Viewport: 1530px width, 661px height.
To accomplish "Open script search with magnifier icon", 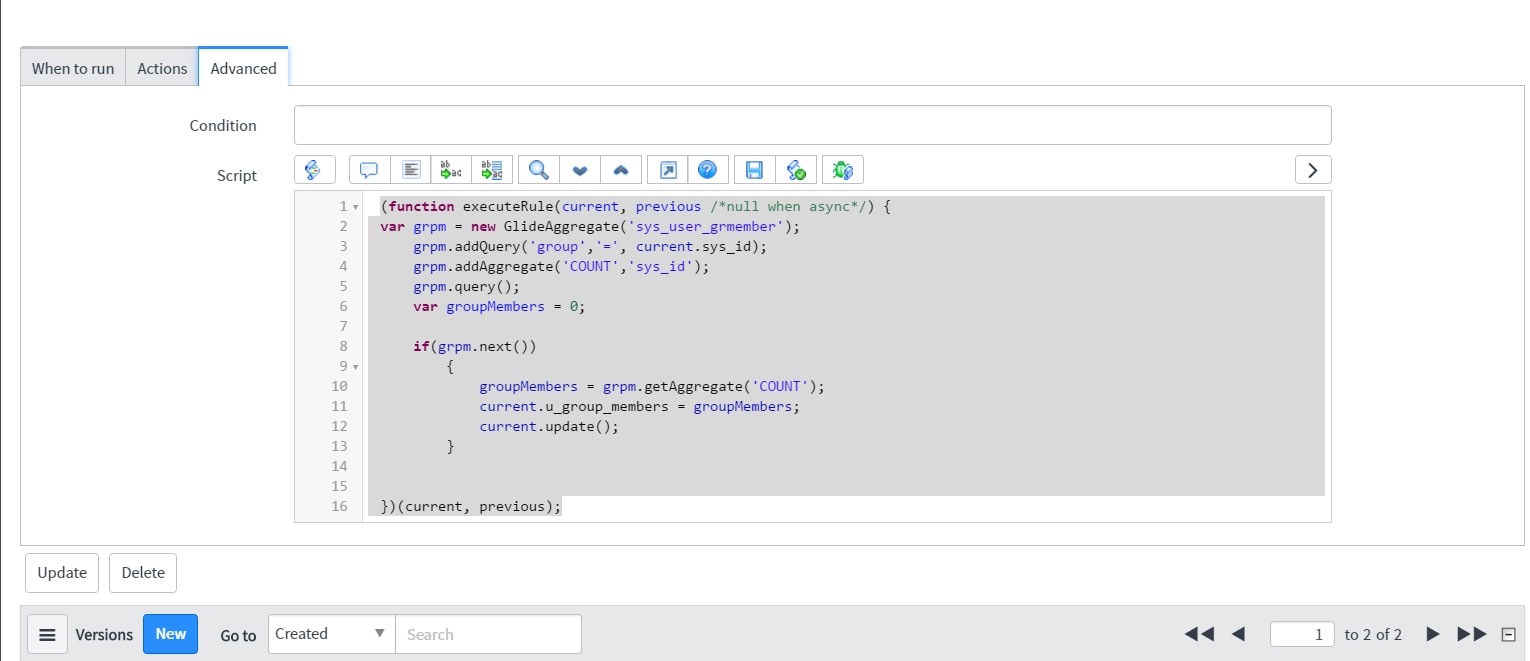I will pyautogui.click(x=538, y=170).
